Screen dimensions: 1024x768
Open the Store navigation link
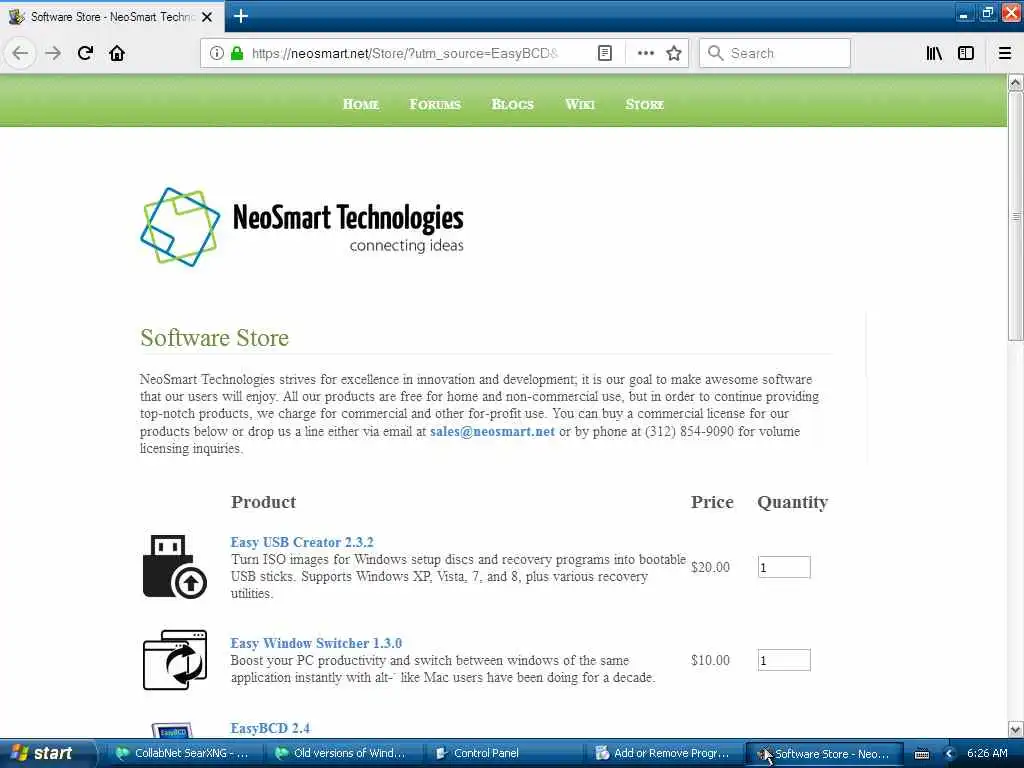645,104
